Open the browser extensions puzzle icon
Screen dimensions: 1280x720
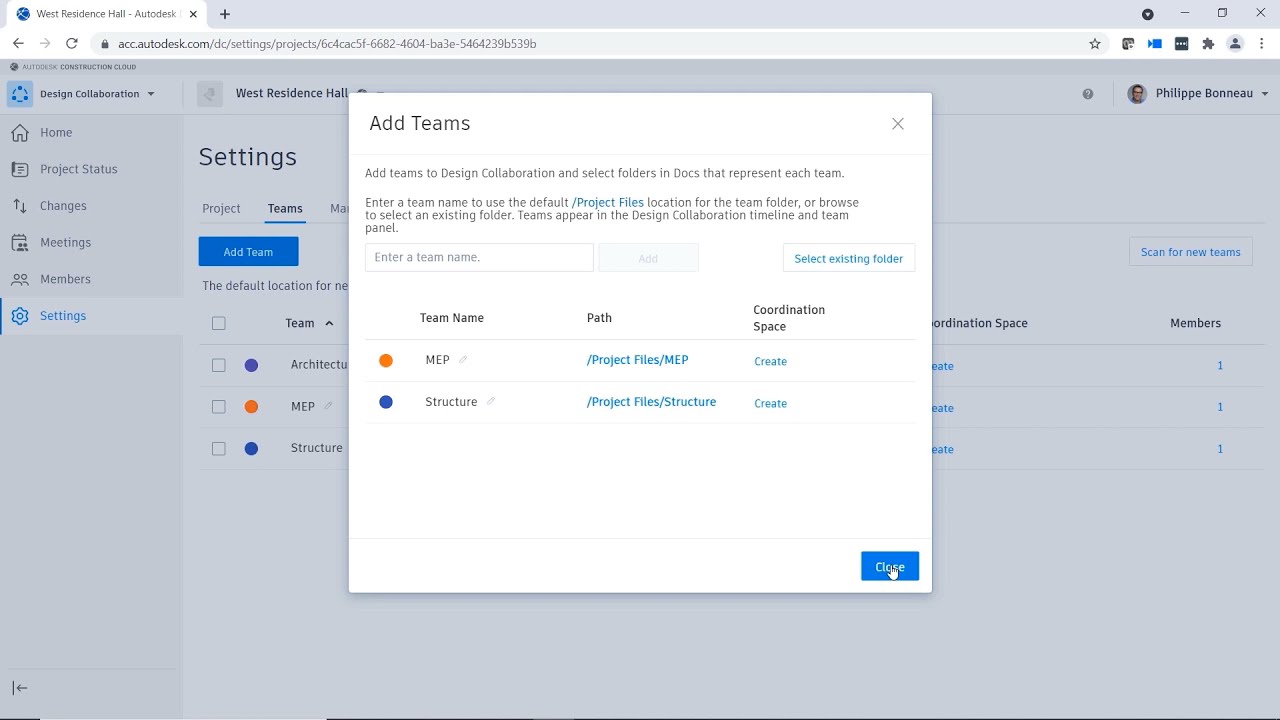coord(1208,44)
